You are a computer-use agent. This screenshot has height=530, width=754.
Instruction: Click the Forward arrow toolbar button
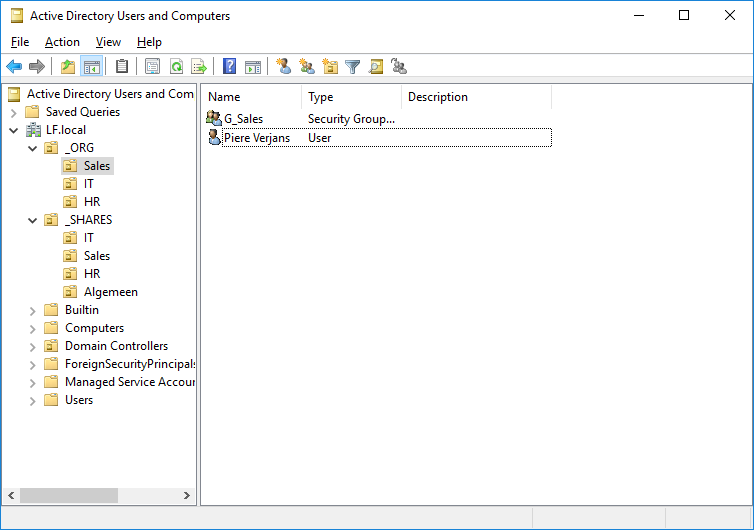click(37, 66)
